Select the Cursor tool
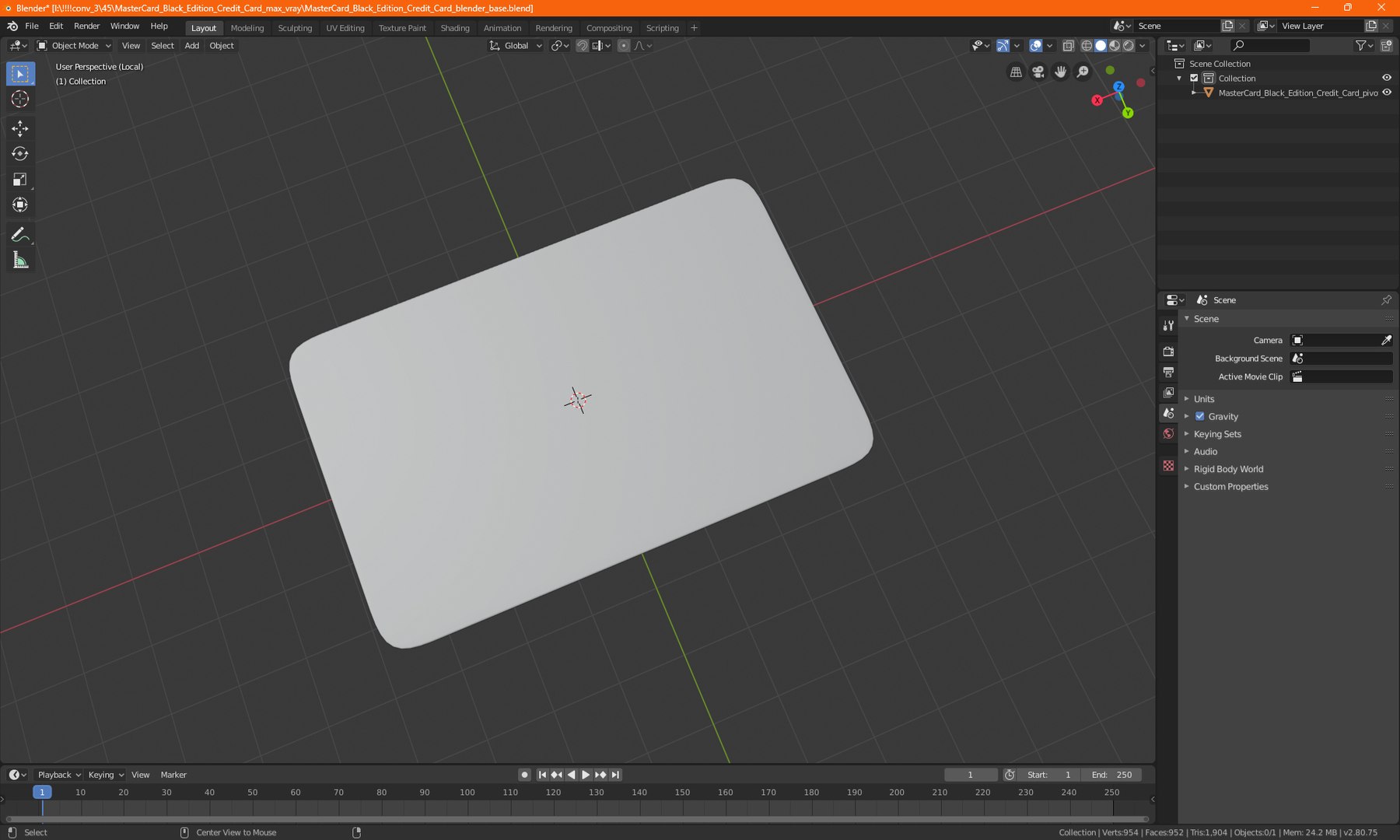 (x=20, y=99)
